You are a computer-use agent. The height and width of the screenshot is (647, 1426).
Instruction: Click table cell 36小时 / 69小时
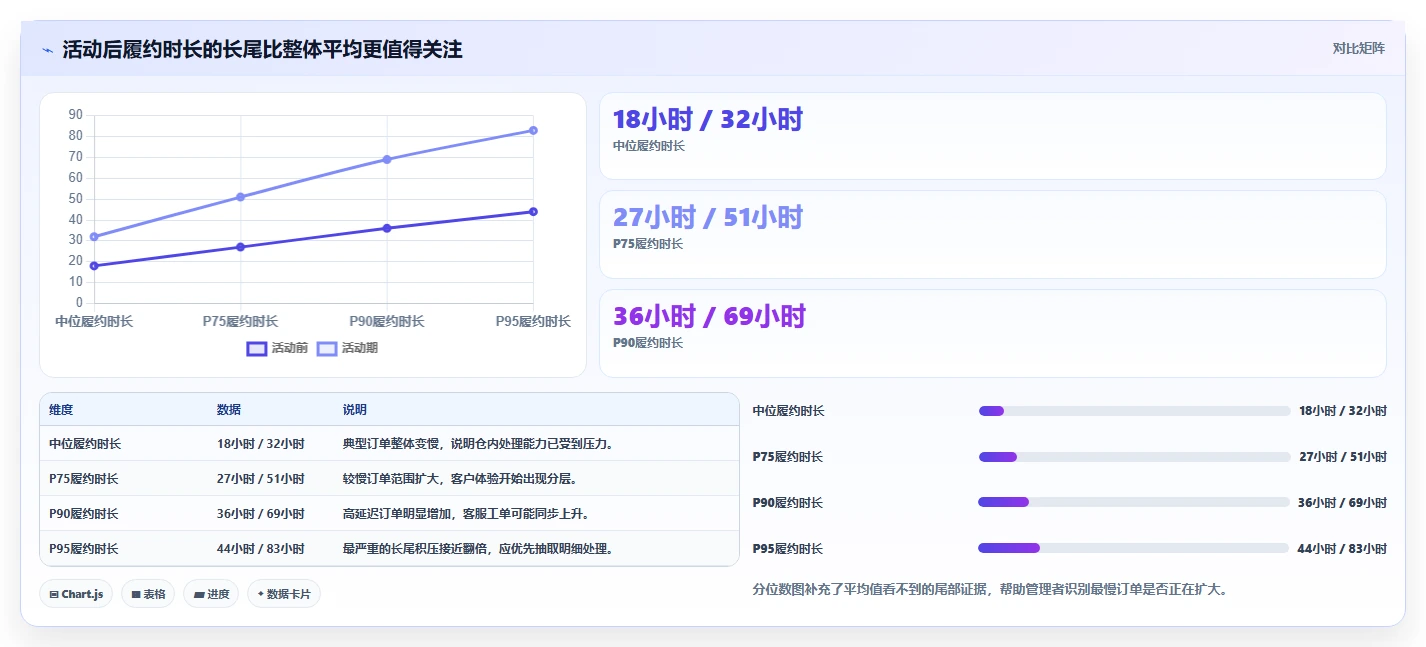[x=261, y=514]
